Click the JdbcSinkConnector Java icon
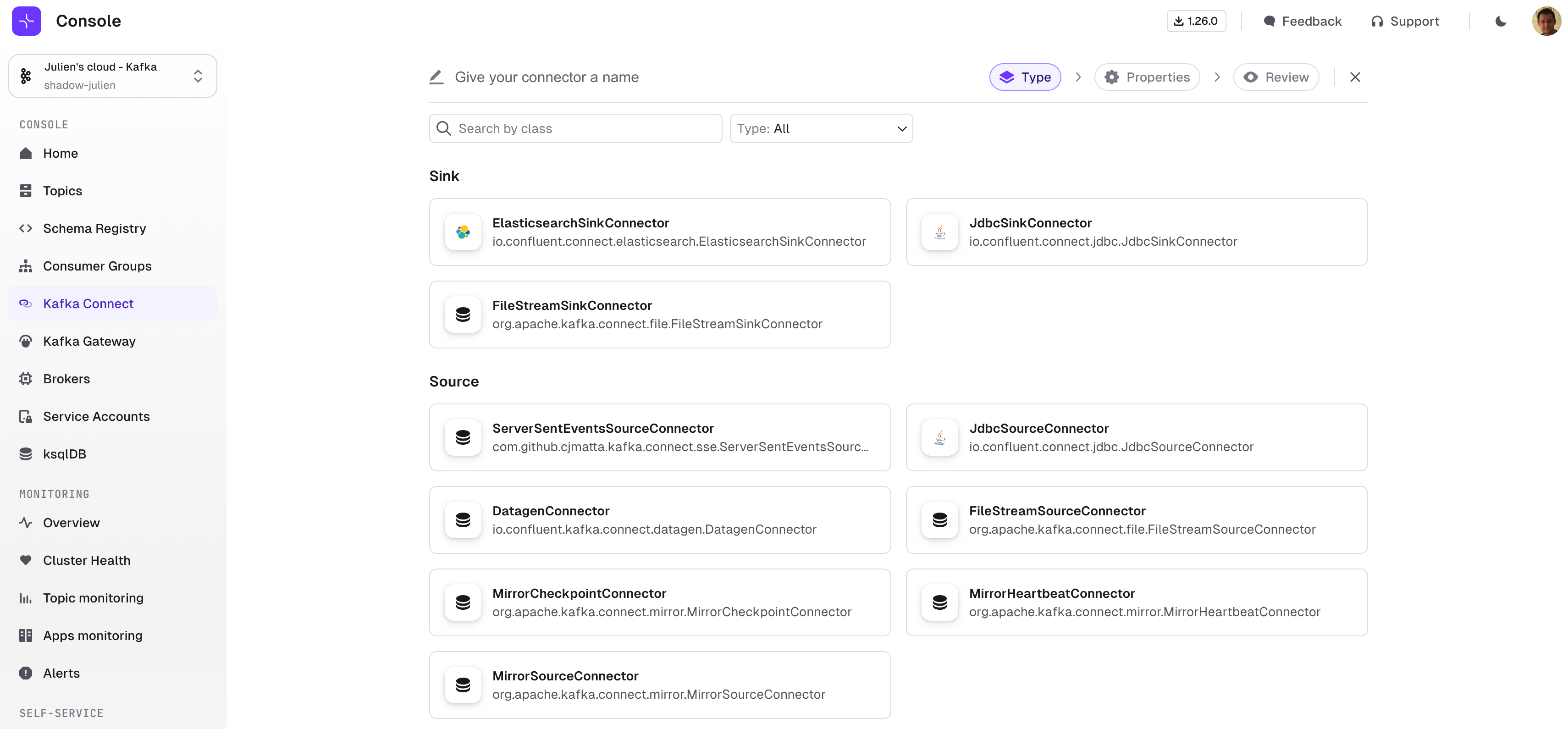The height and width of the screenshot is (729, 1568). point(940,232)
